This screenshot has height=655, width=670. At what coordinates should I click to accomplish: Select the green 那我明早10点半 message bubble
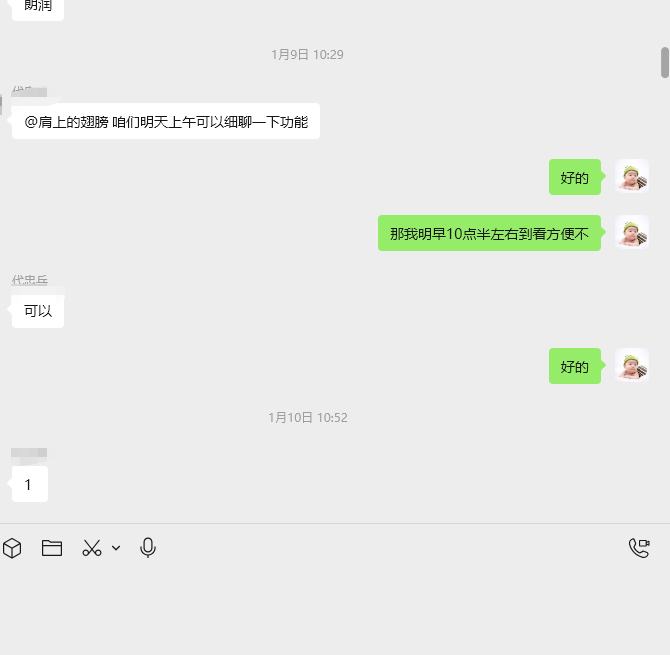[489, 233]
